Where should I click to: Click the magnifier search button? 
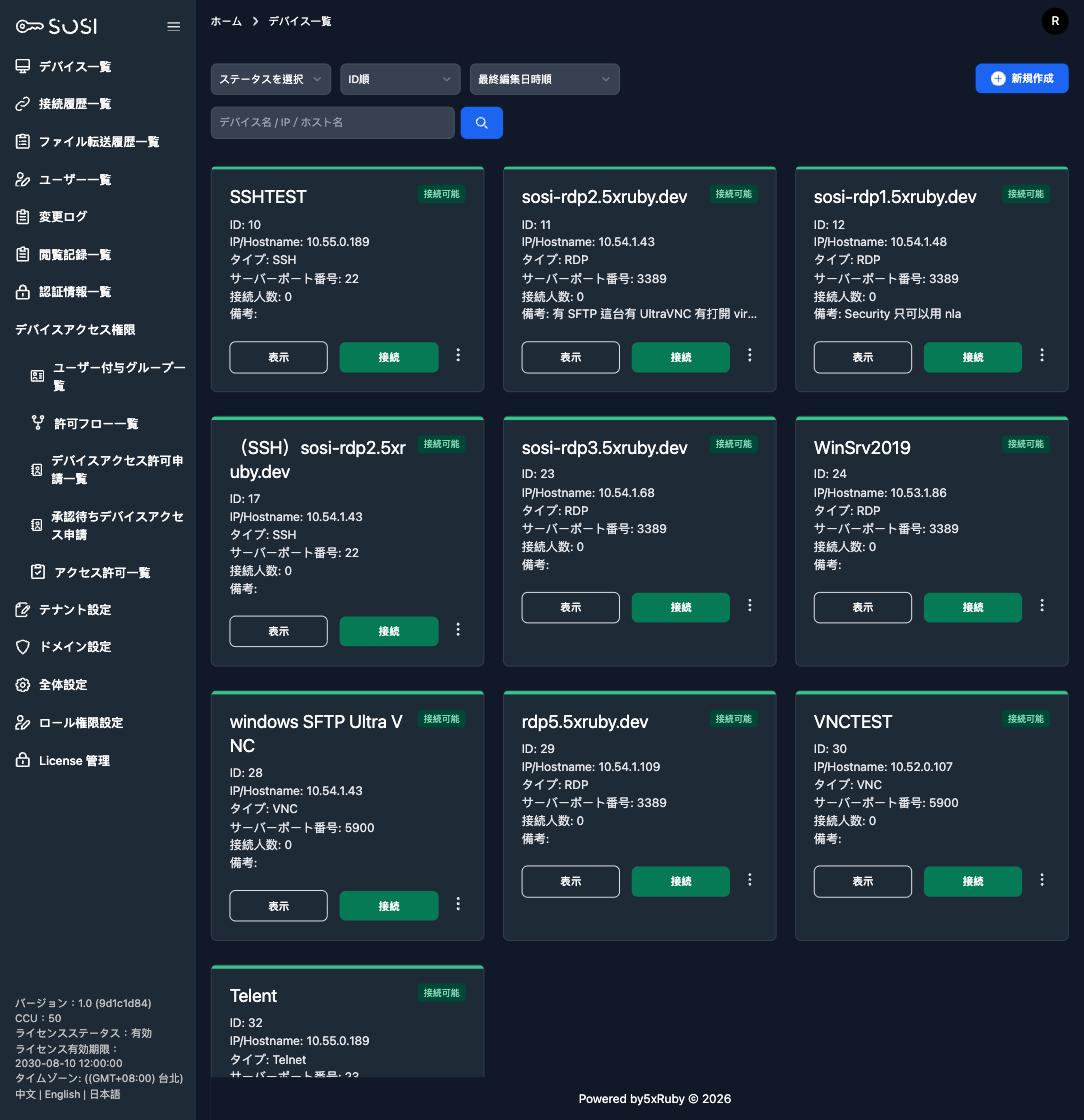coord(481,123)
